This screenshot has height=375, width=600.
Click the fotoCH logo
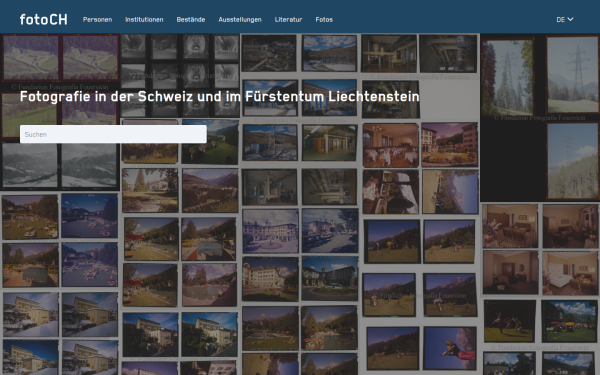click(x=44, y=20)
